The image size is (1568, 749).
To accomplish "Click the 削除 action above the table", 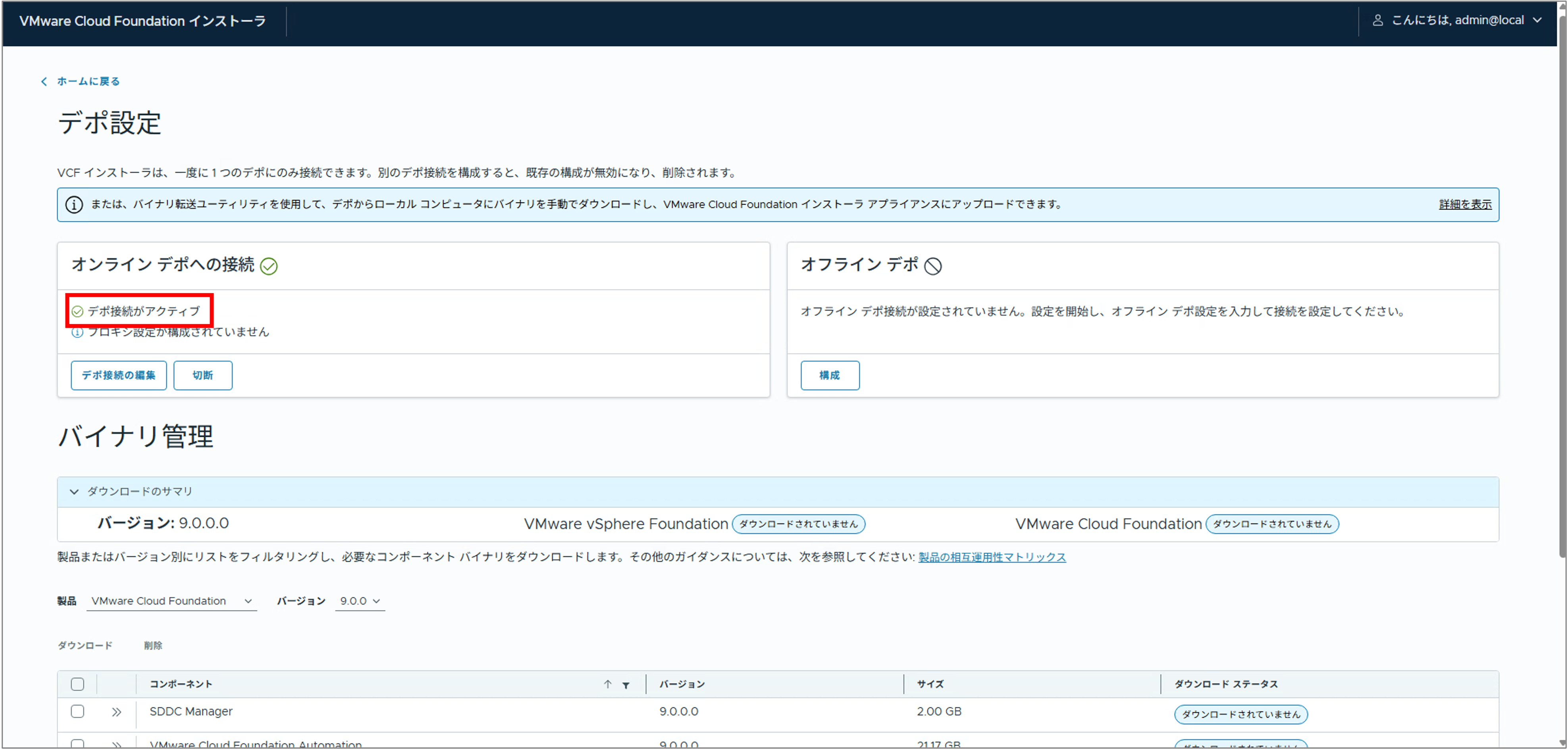I will (x=153, y=645).
